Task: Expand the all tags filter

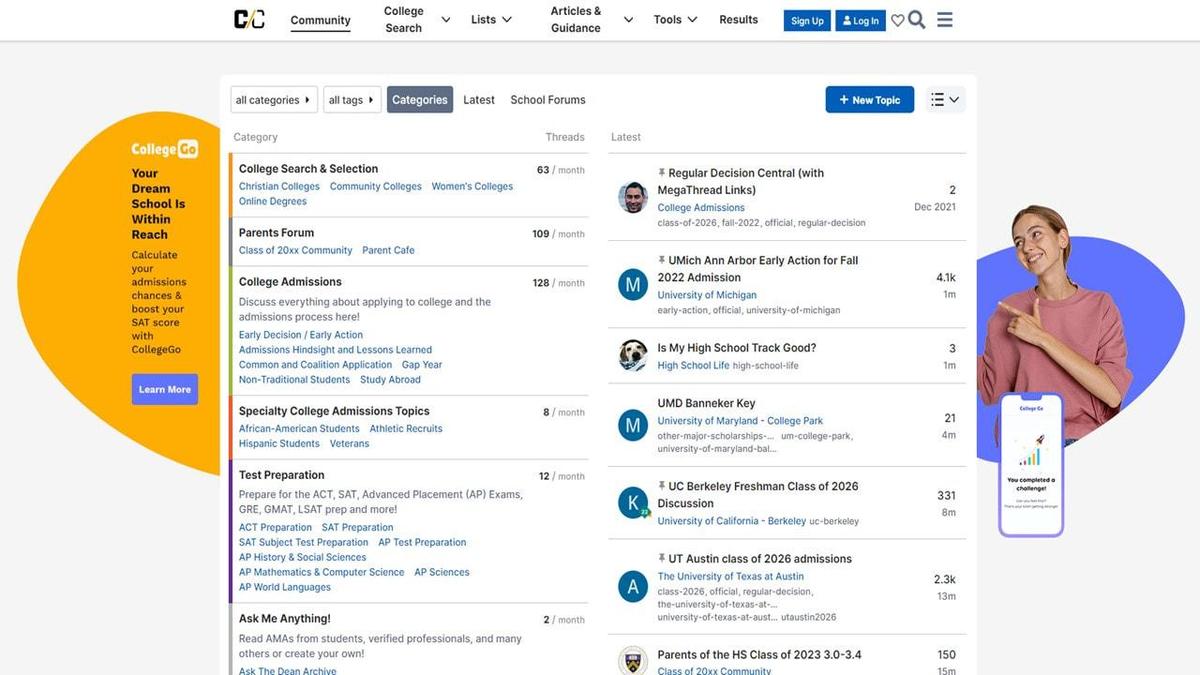Action: (x=352, y=100)
